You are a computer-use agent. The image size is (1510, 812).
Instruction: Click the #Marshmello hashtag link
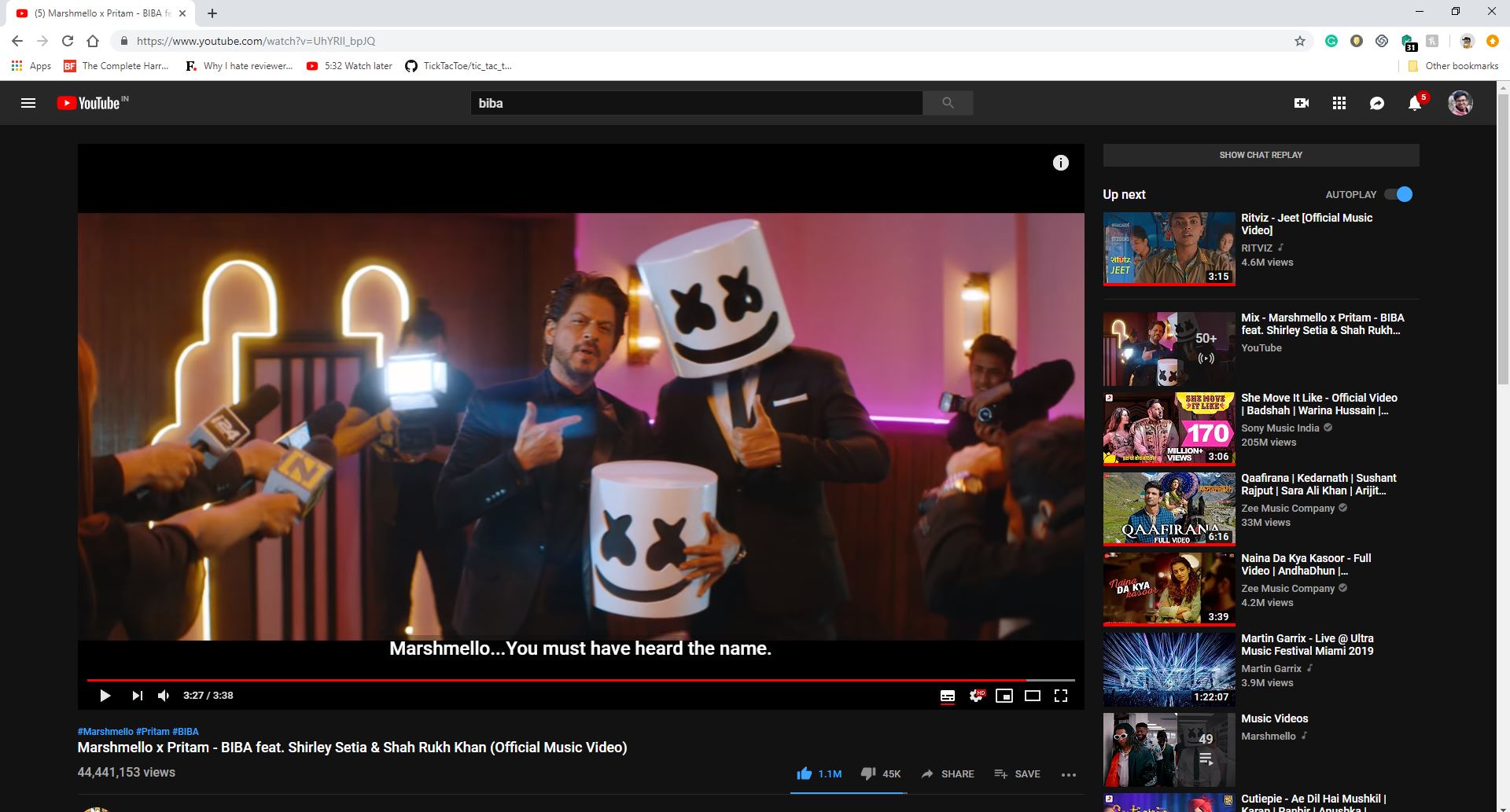pos(105,732)
